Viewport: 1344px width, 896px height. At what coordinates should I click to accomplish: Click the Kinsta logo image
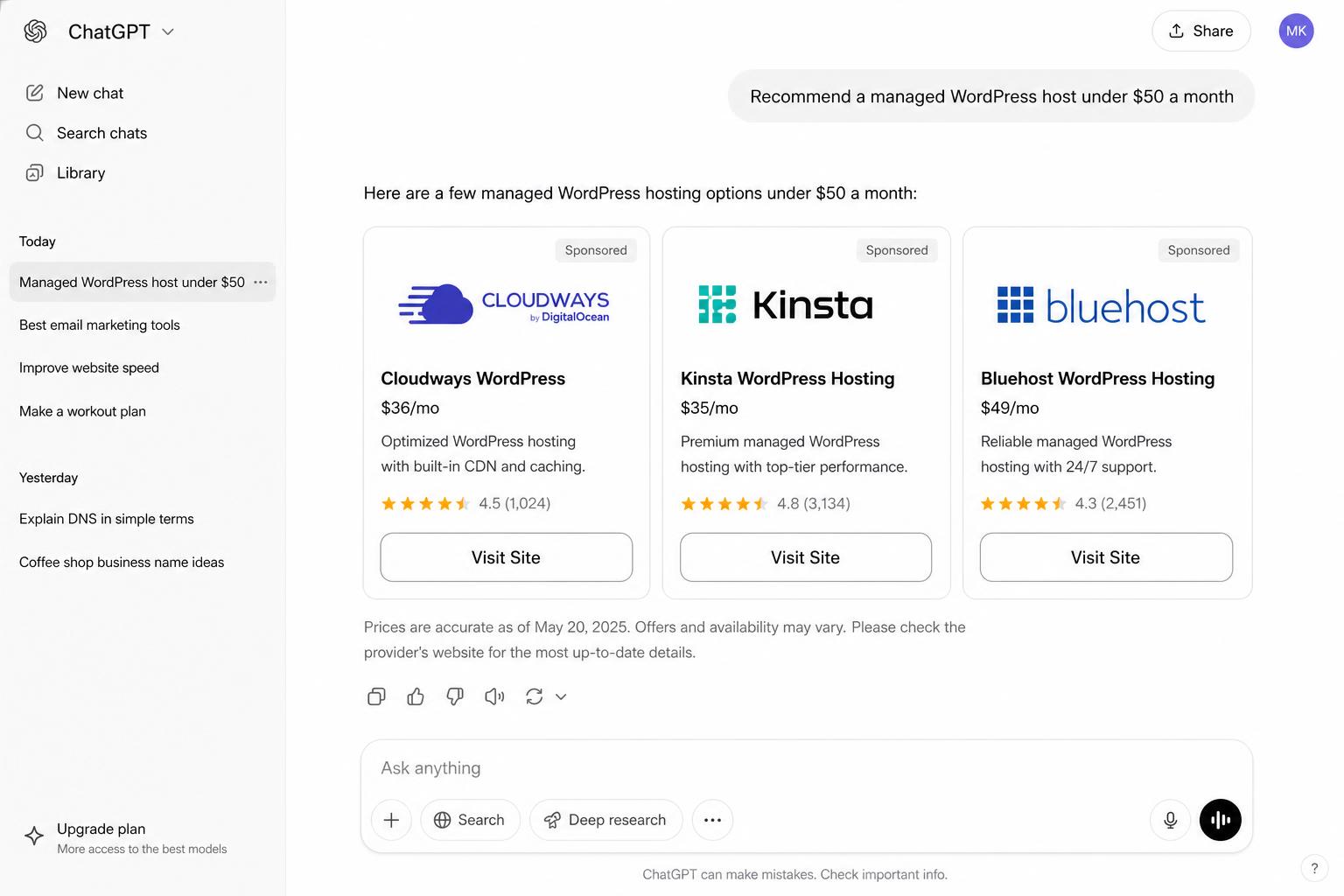pyautogui.click(x=786, y=304)
